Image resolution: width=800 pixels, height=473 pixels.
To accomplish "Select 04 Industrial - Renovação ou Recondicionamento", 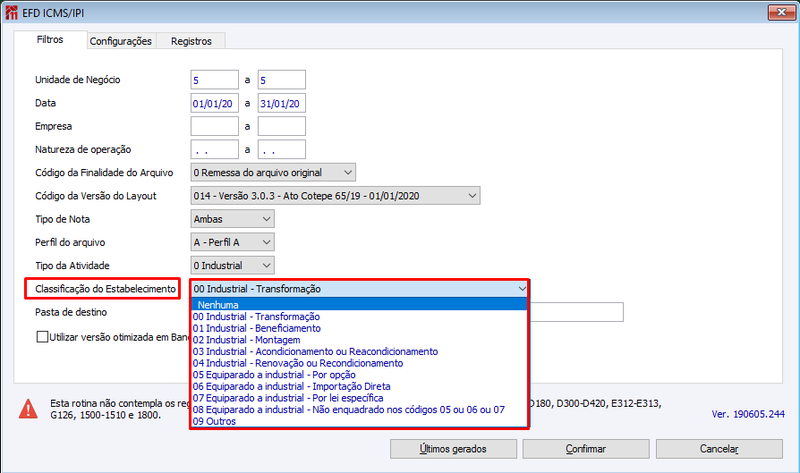I will (359, 363).
